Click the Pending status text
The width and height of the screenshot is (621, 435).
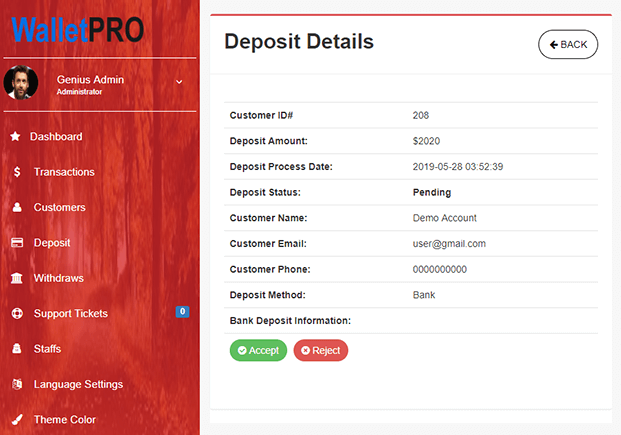click(432, 192)
